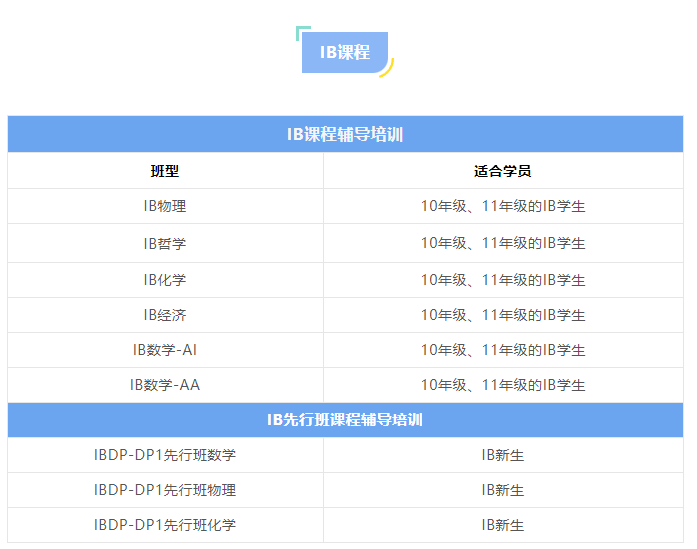
Task: Click the student cell in IB哲学 row
Action: tap(503, 243)
